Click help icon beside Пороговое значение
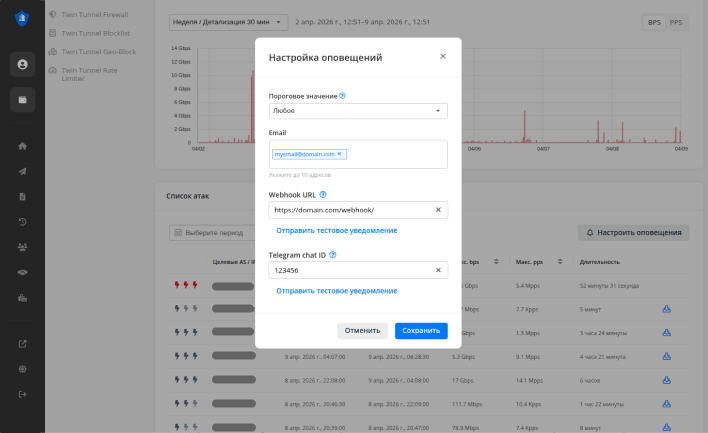Screen dimensions: 708x433 coord(343,96)
